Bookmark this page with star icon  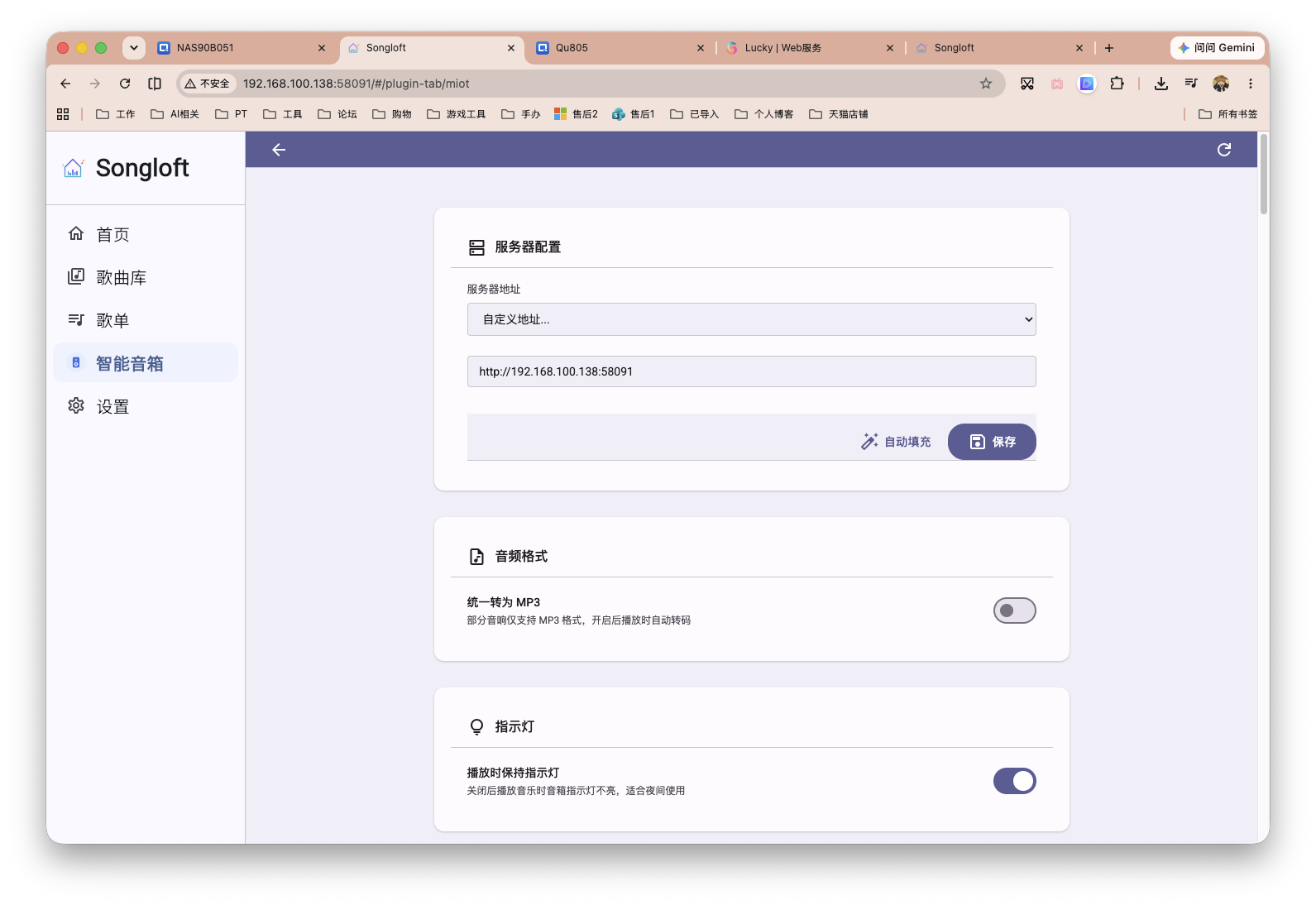coord(985,84)
